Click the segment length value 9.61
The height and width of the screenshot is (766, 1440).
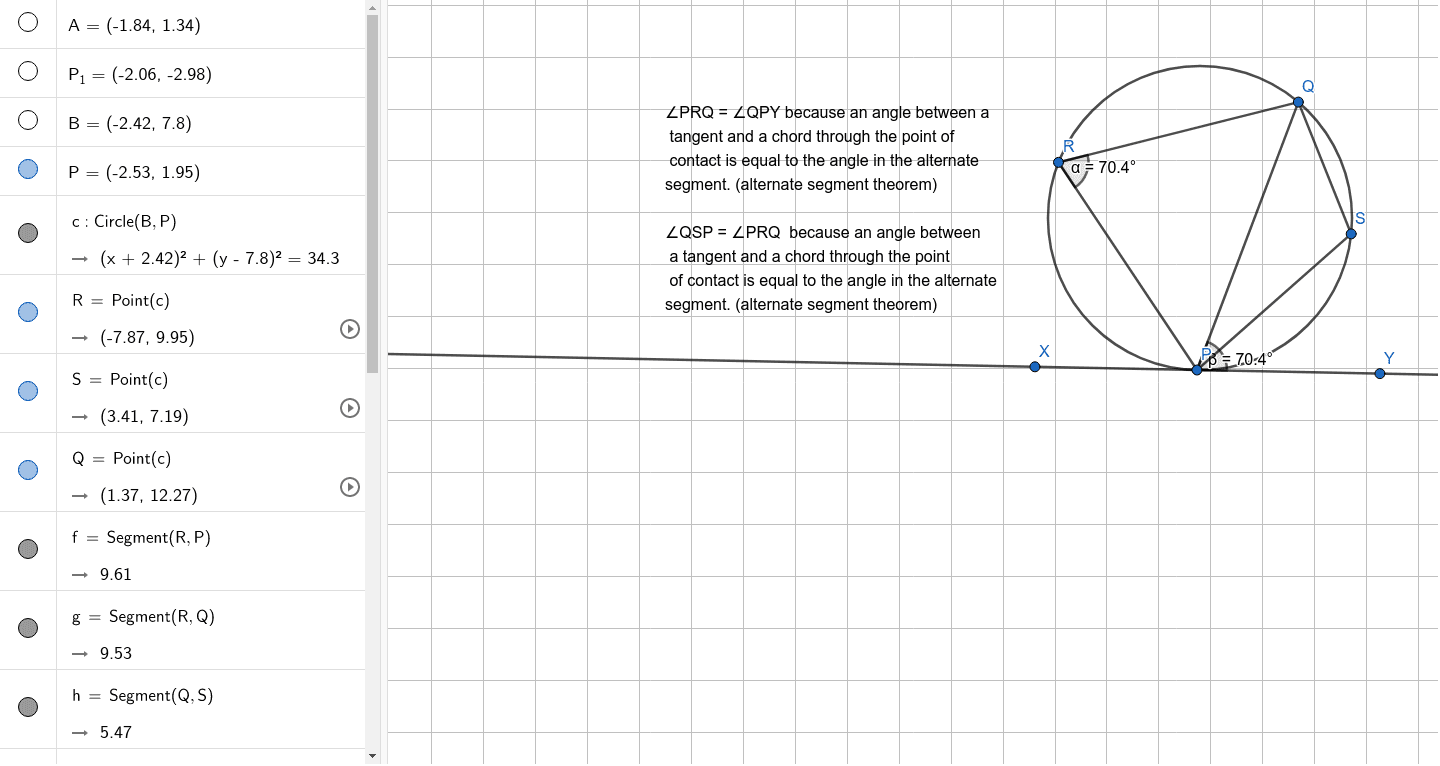116,574
